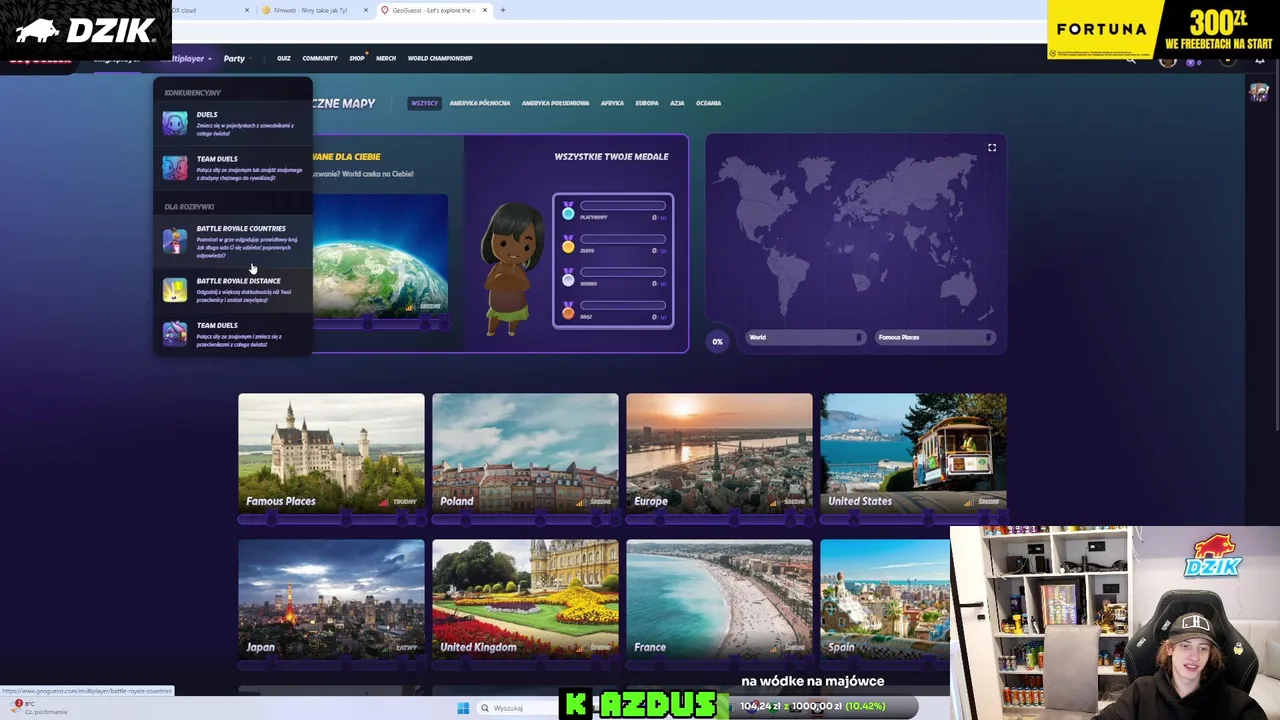Expand the world map to fullscreen
This screenshot has width=1280, height=720.
pos(992,148)
